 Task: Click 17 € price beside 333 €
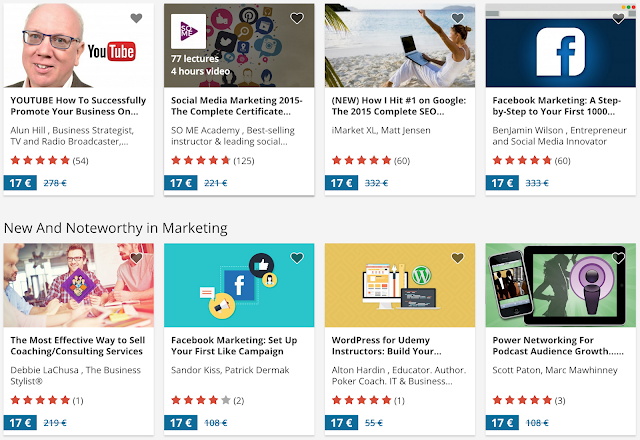(502, 183)
